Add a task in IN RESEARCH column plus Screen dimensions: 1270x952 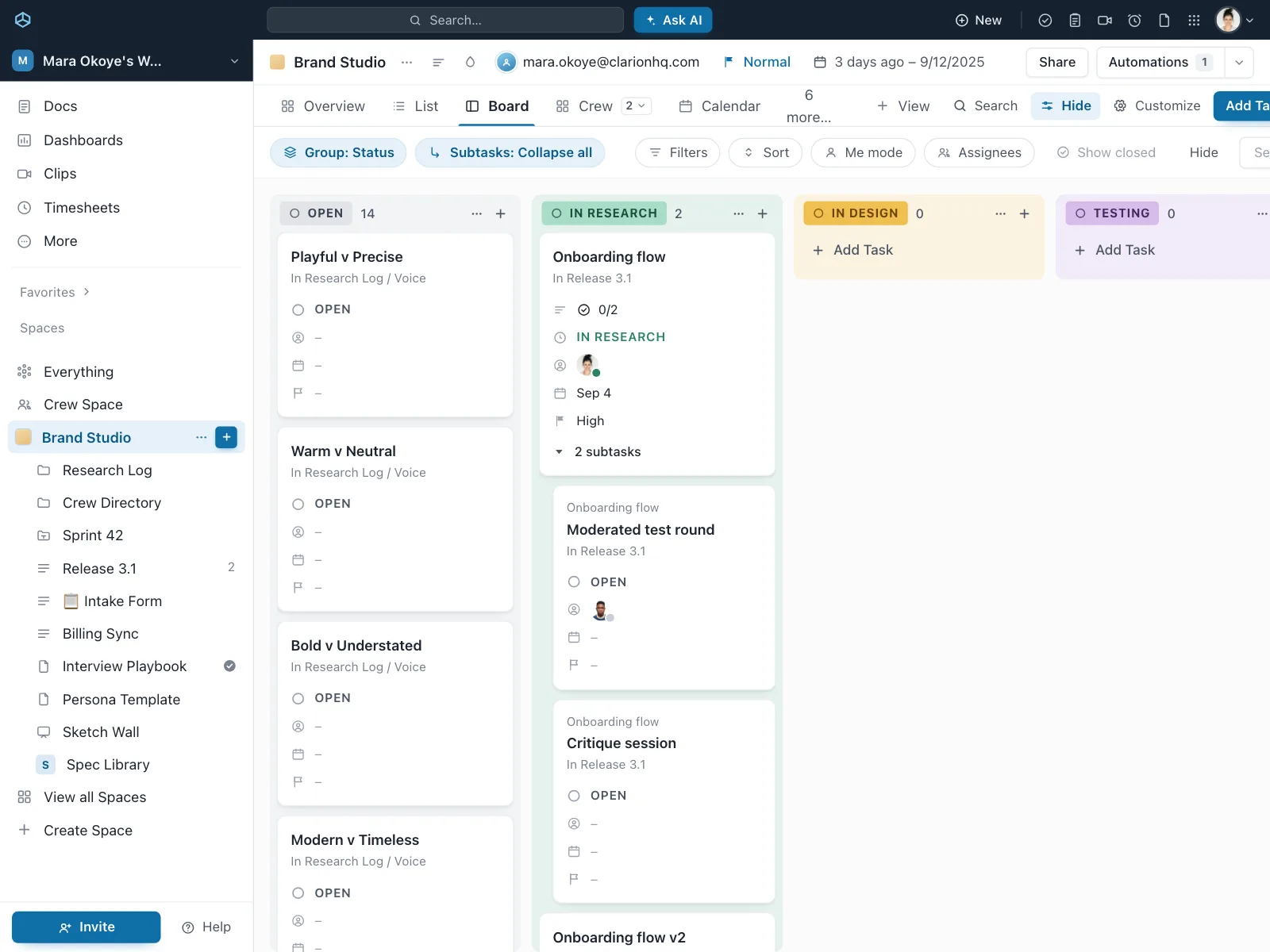click(x=763, y=213)
